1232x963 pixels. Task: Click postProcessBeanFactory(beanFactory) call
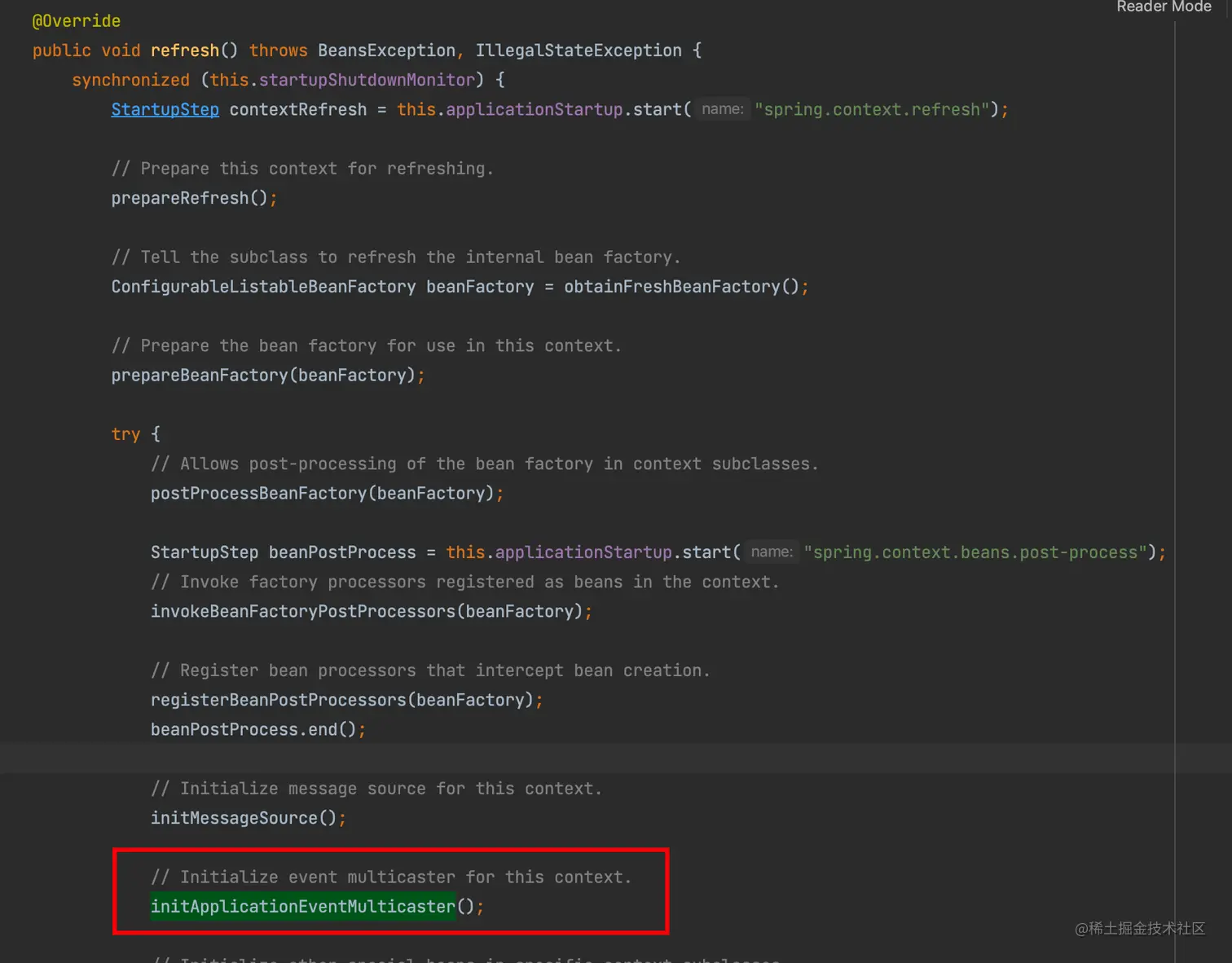[323, 493]
